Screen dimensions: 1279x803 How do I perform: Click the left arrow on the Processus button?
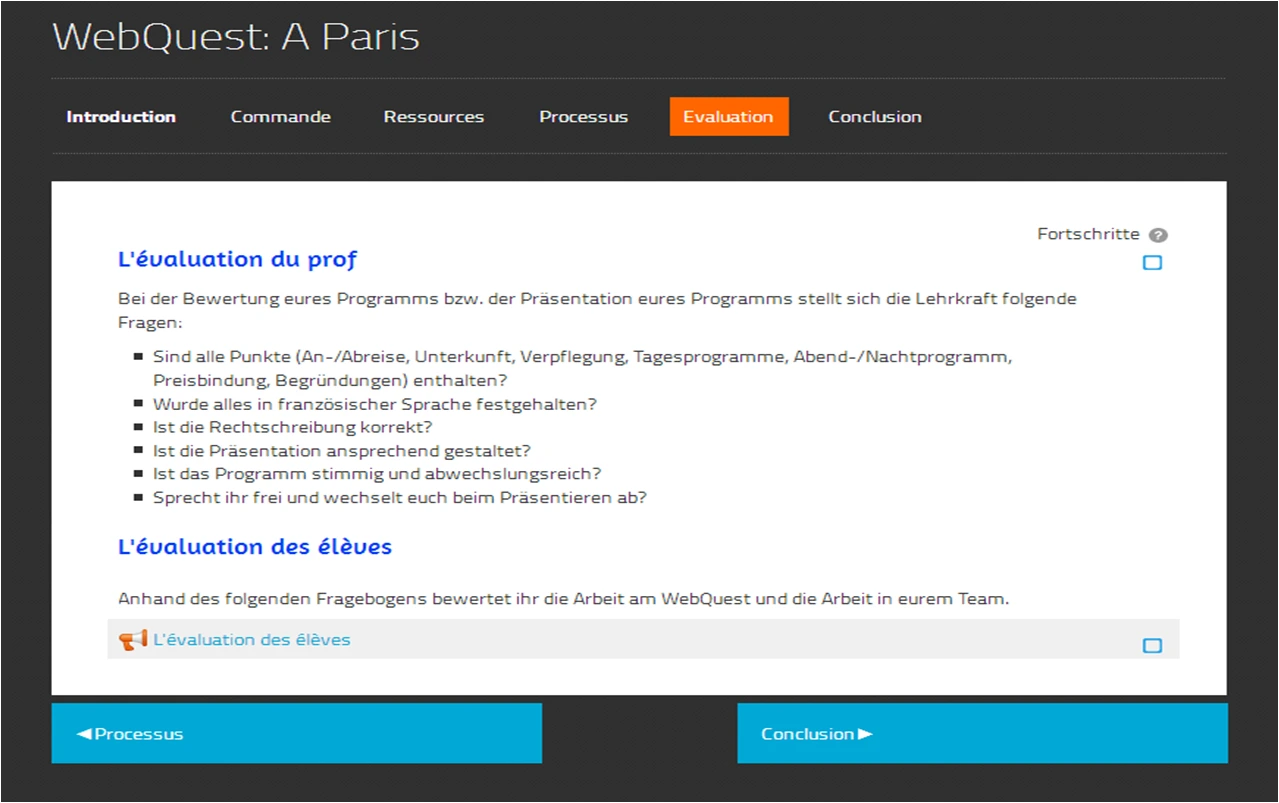(84, 734)
